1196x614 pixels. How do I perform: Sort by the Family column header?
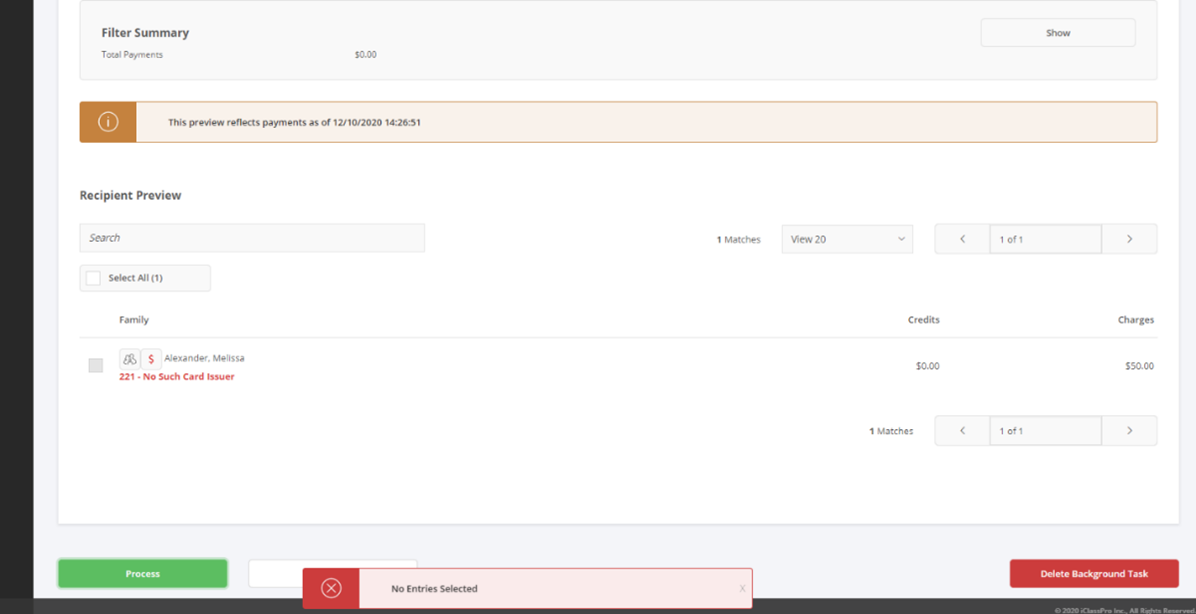click(x=133, y=320)
